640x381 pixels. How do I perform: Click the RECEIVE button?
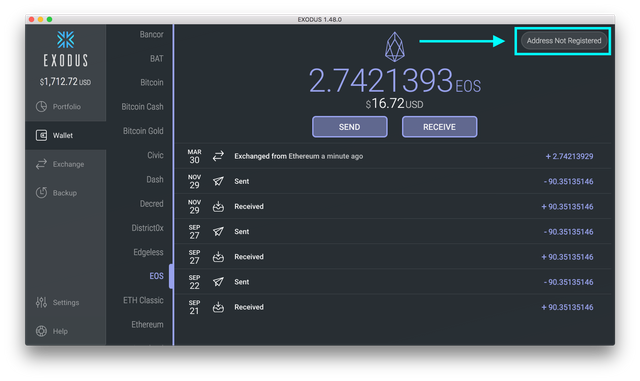(440, 127)
